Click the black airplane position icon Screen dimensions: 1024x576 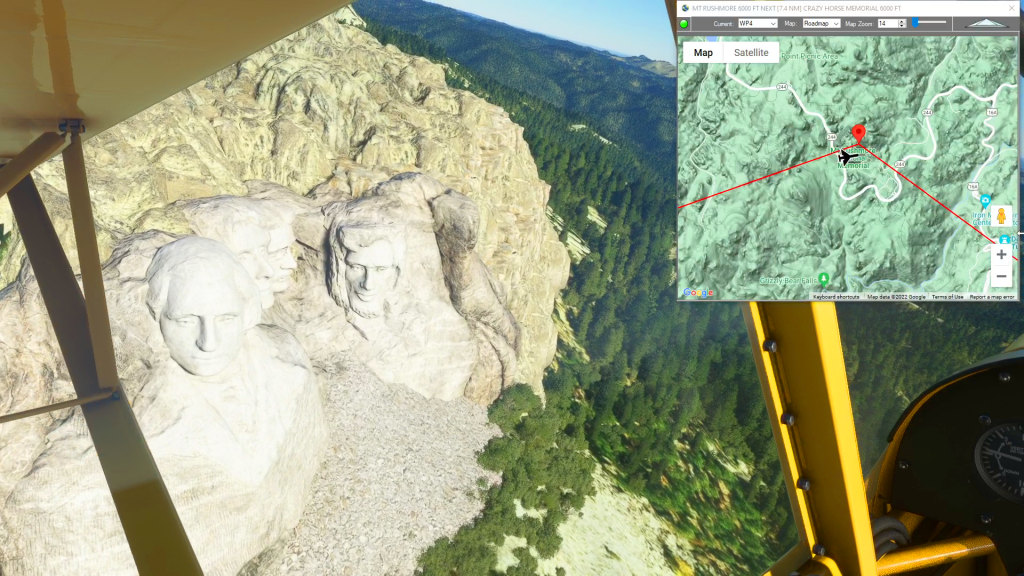point(846,157)
